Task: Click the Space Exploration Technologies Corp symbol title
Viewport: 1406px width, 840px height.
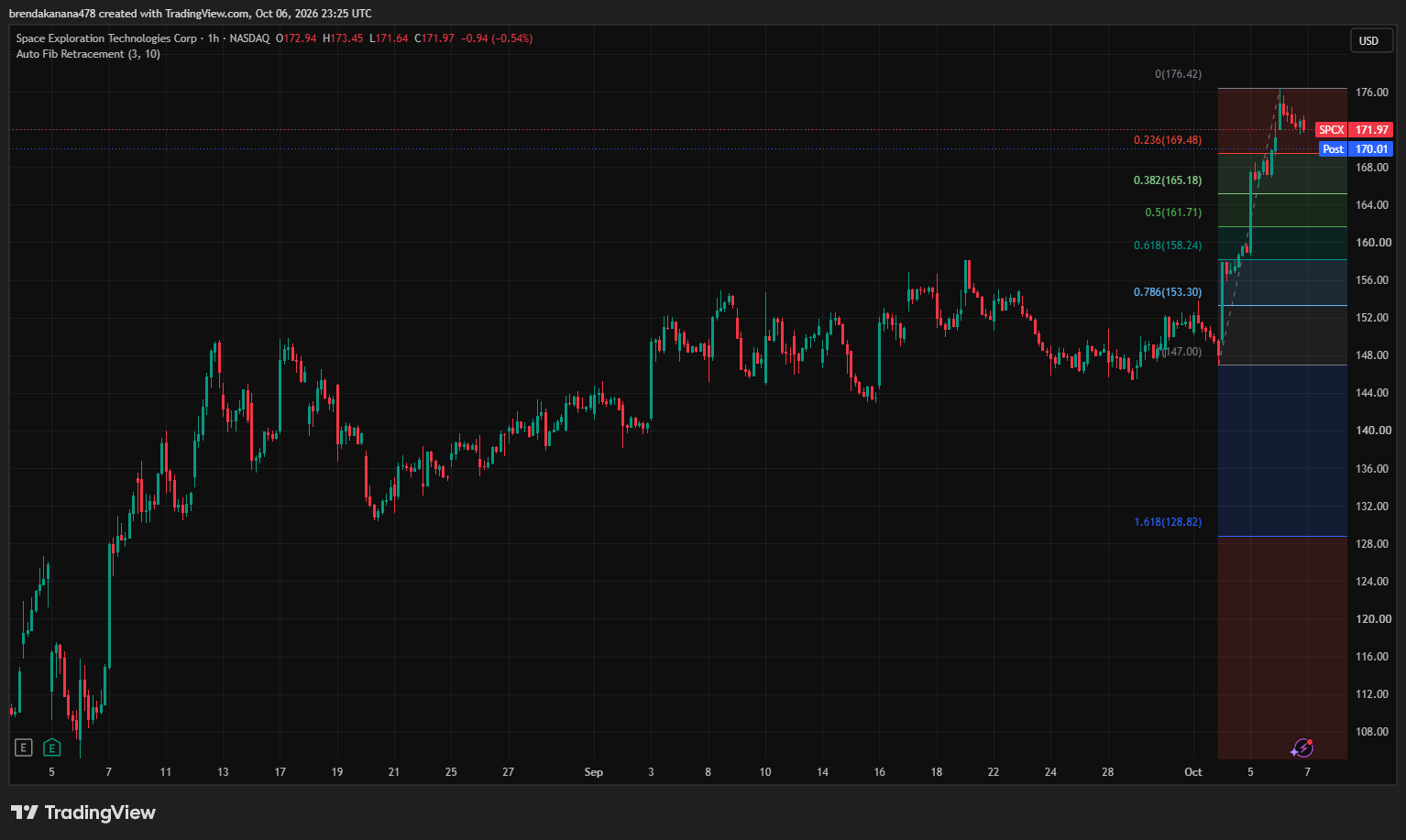Action: coord(106,38)
